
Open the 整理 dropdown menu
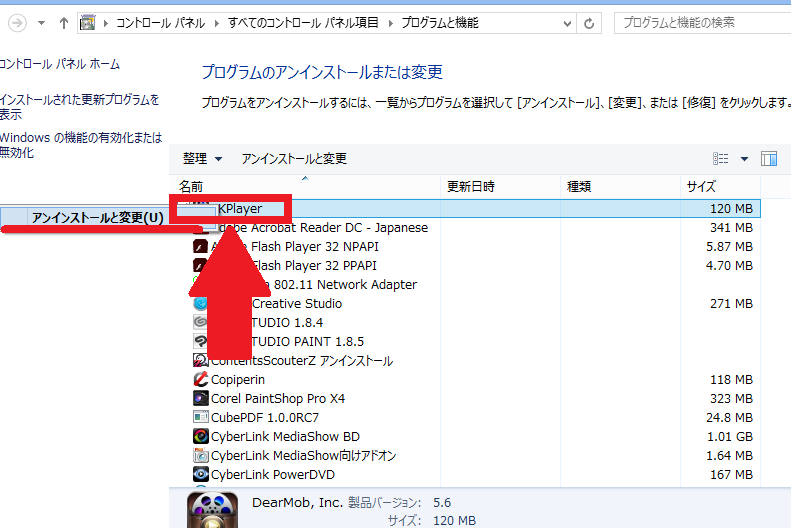(201, 159)
